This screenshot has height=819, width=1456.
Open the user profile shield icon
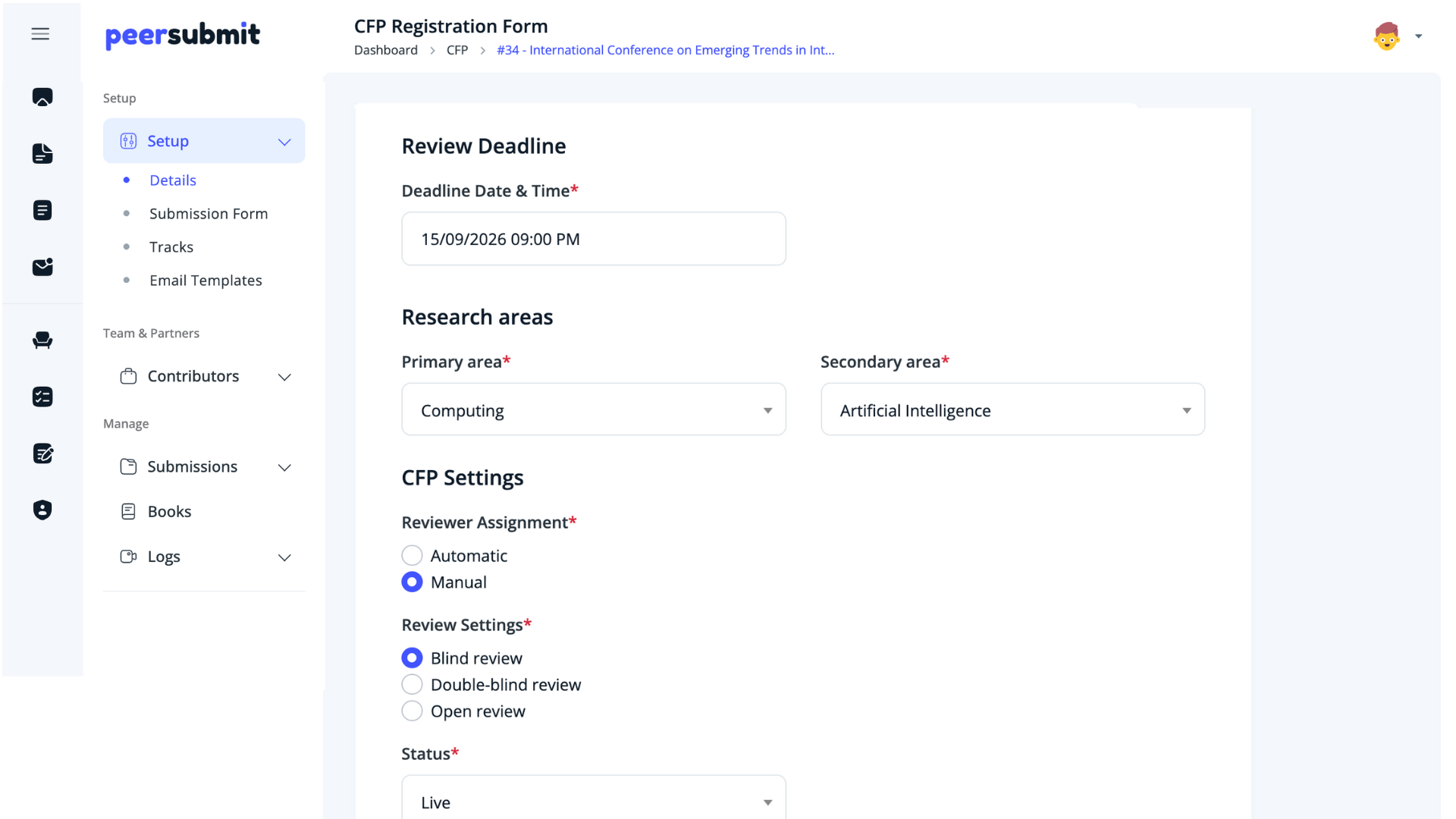(42, 510)
